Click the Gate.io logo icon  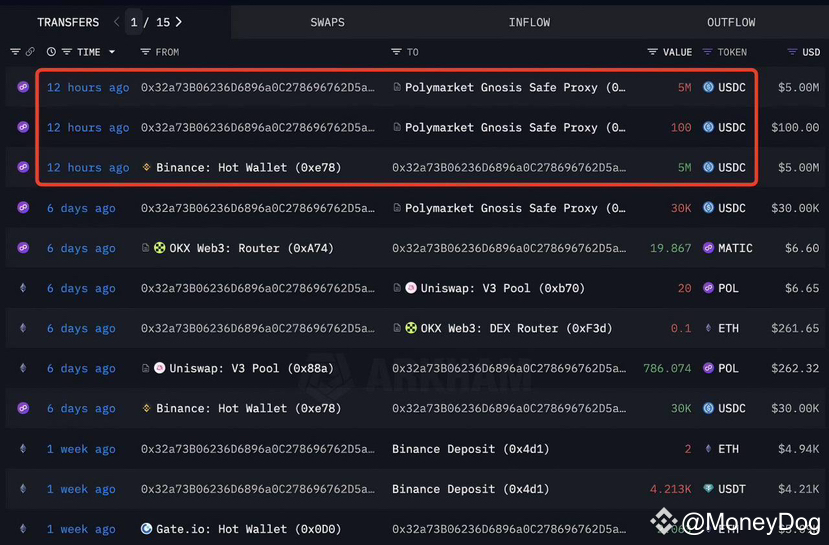click(x=146, y=529)
